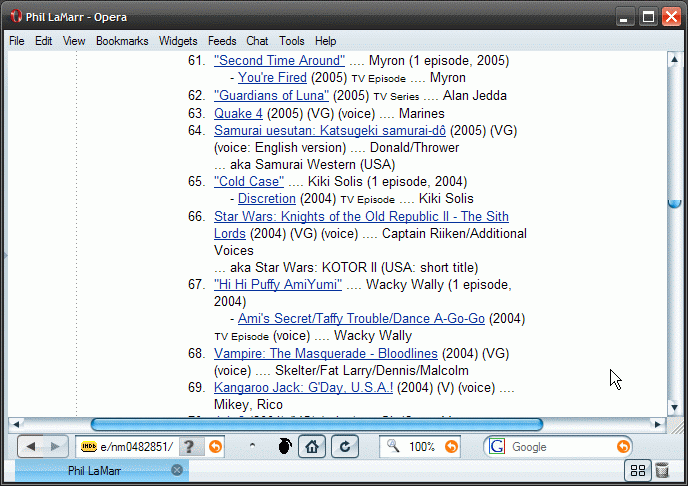Close the Phil LaMarr tab

pyautogui.click(x=177, y=470)
